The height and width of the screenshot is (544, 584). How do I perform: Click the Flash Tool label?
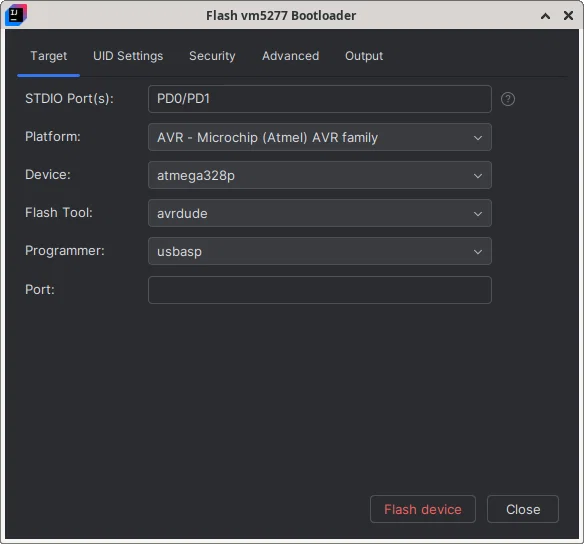click(59, 213)
